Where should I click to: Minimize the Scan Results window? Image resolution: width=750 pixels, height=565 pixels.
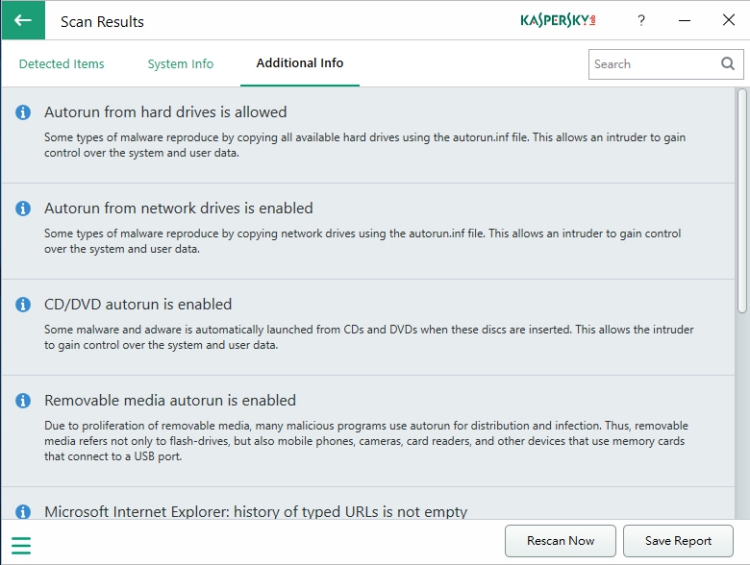[685, 20]
